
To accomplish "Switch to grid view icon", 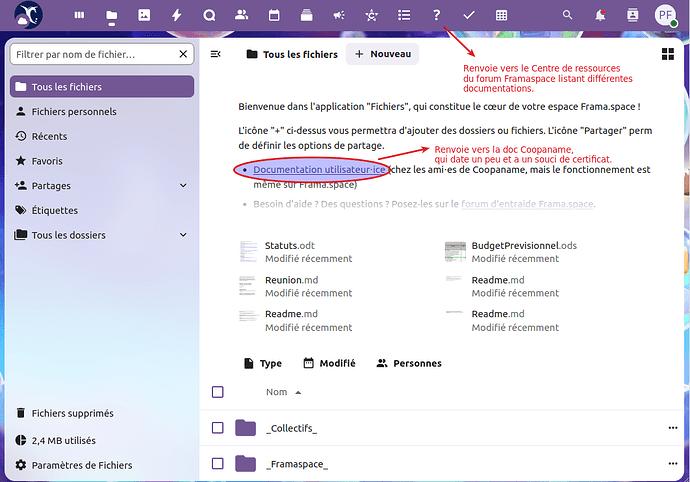I will click(x=668, y=54).
